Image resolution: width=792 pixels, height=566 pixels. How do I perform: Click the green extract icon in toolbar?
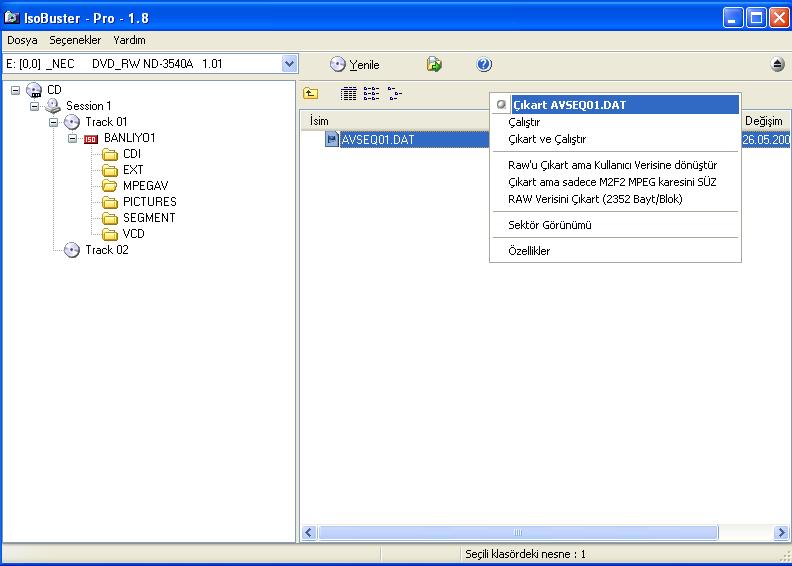434,64
